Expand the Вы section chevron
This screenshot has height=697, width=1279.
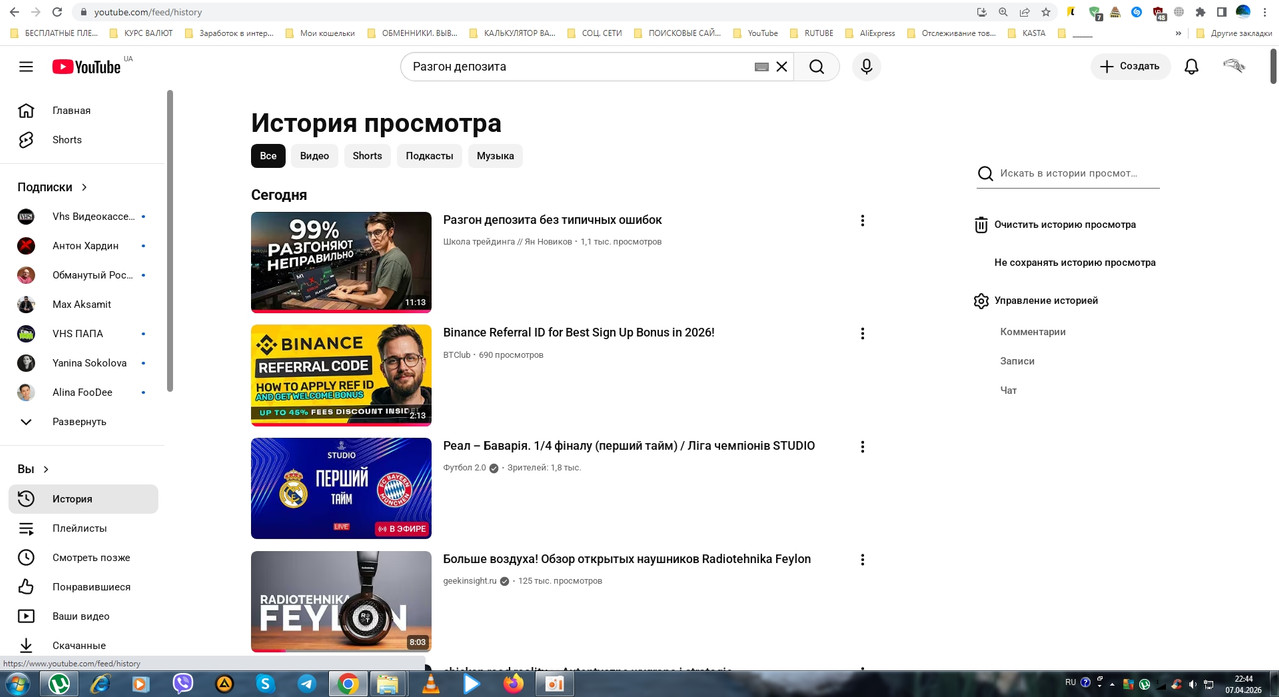click(45, 469)
